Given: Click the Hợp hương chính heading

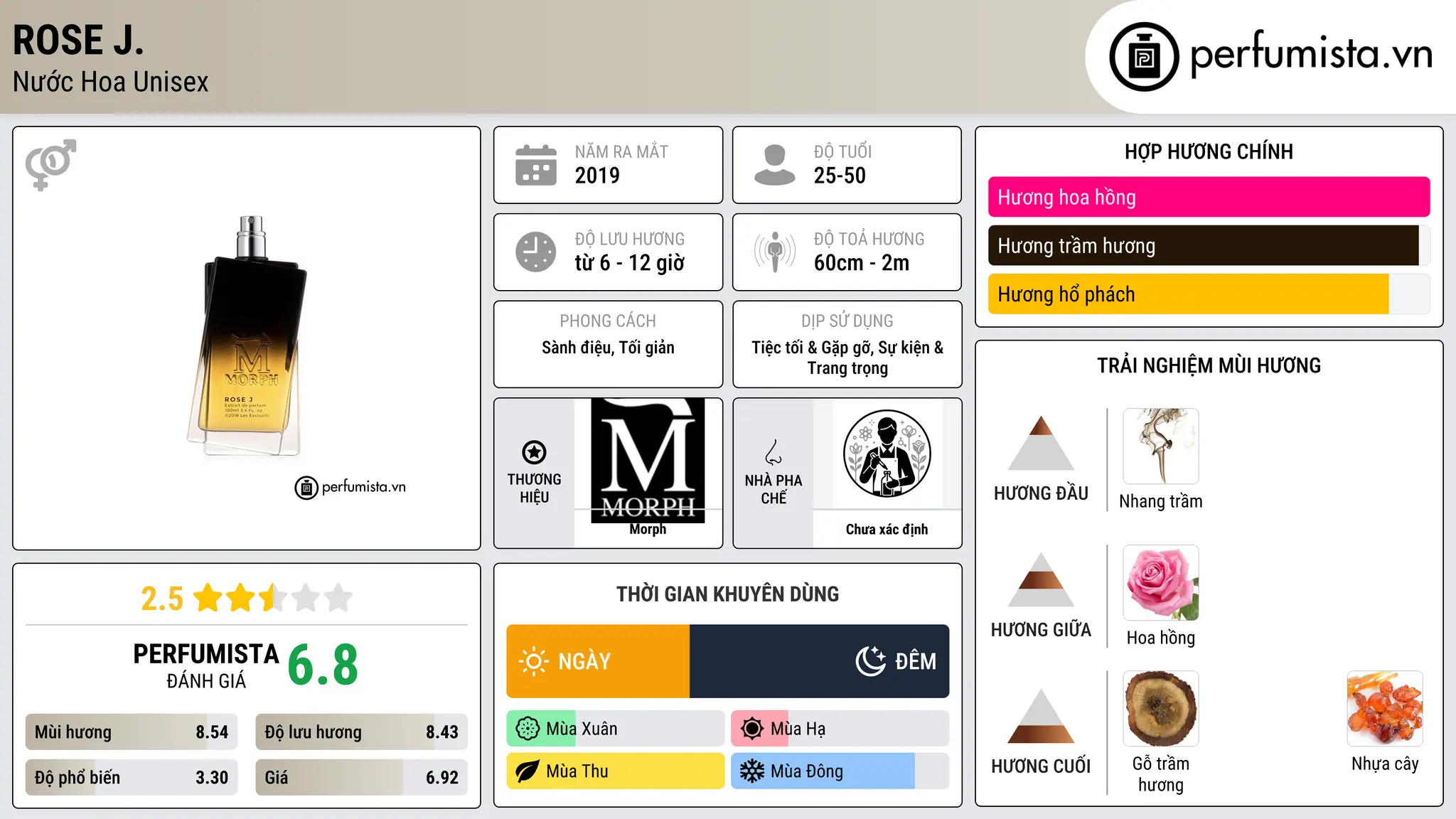Looking at the screenshot, I should [1209, 151].
